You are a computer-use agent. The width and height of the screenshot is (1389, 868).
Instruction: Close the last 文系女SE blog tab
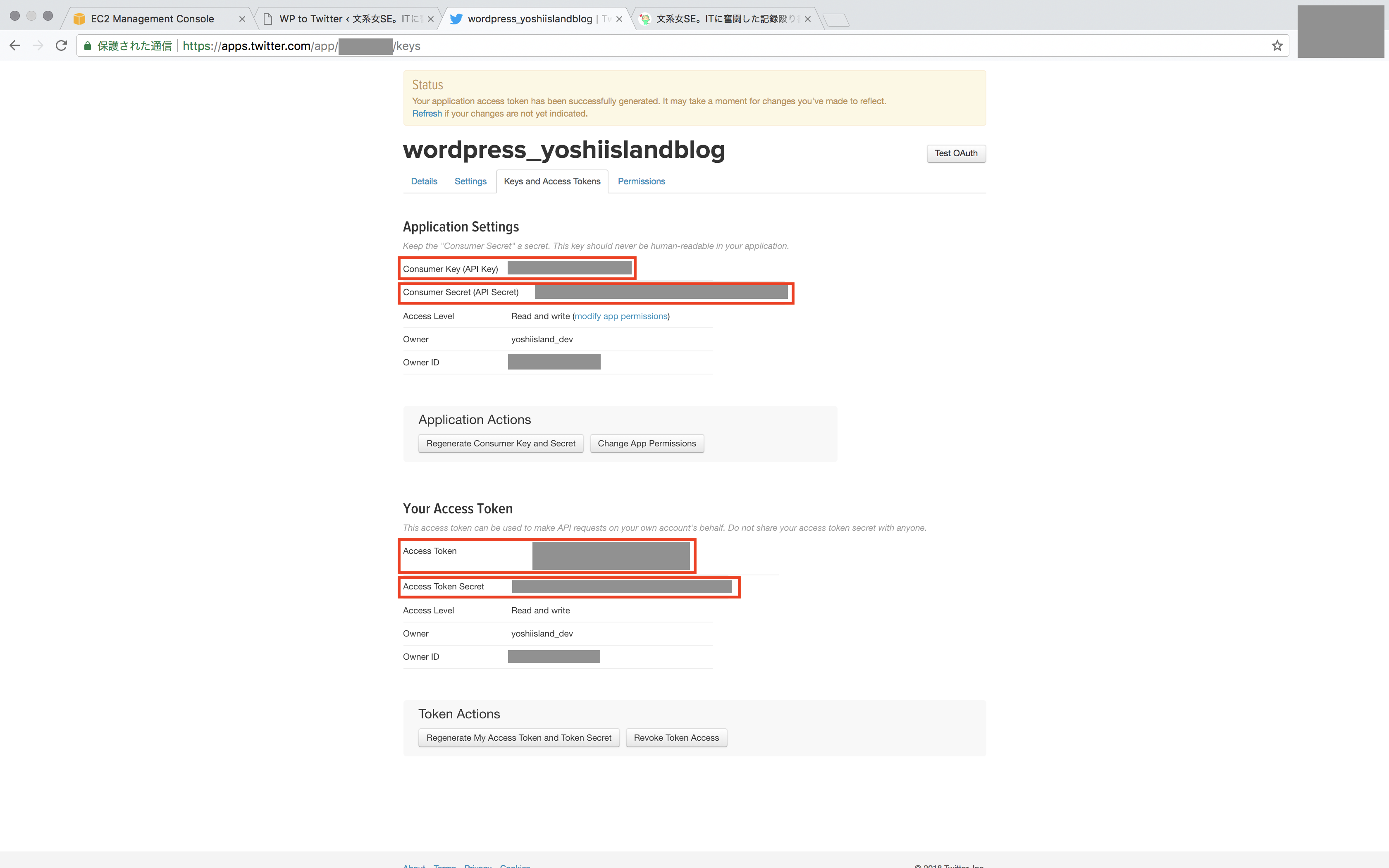(x=808, y=19)
